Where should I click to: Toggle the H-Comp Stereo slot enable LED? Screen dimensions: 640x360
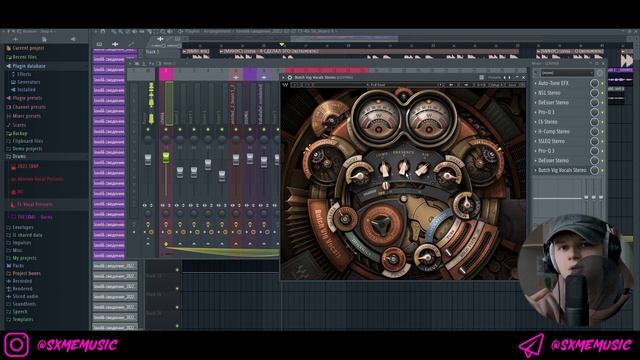[602, 132]
